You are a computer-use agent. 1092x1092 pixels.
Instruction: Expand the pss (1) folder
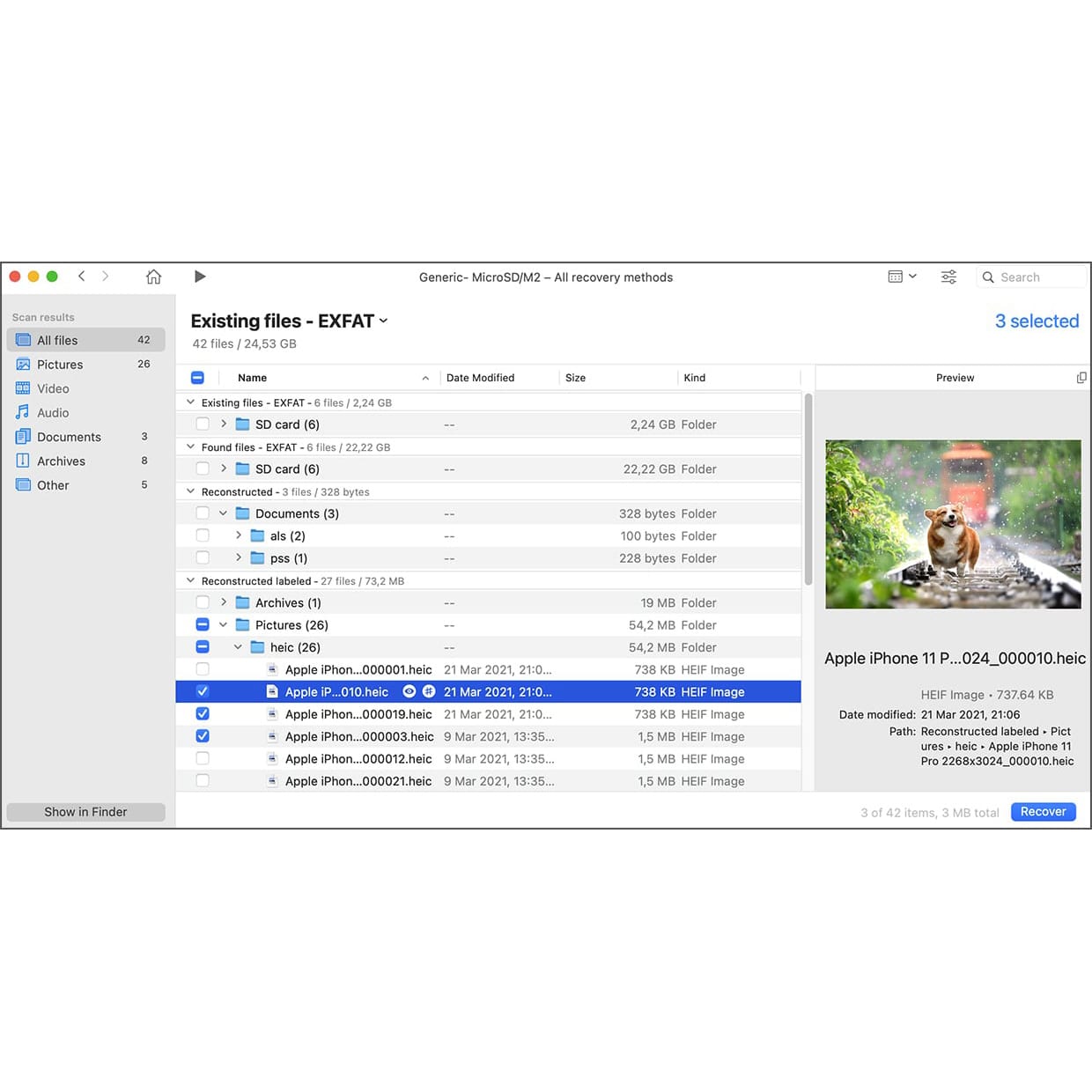[x=239, y=557]
